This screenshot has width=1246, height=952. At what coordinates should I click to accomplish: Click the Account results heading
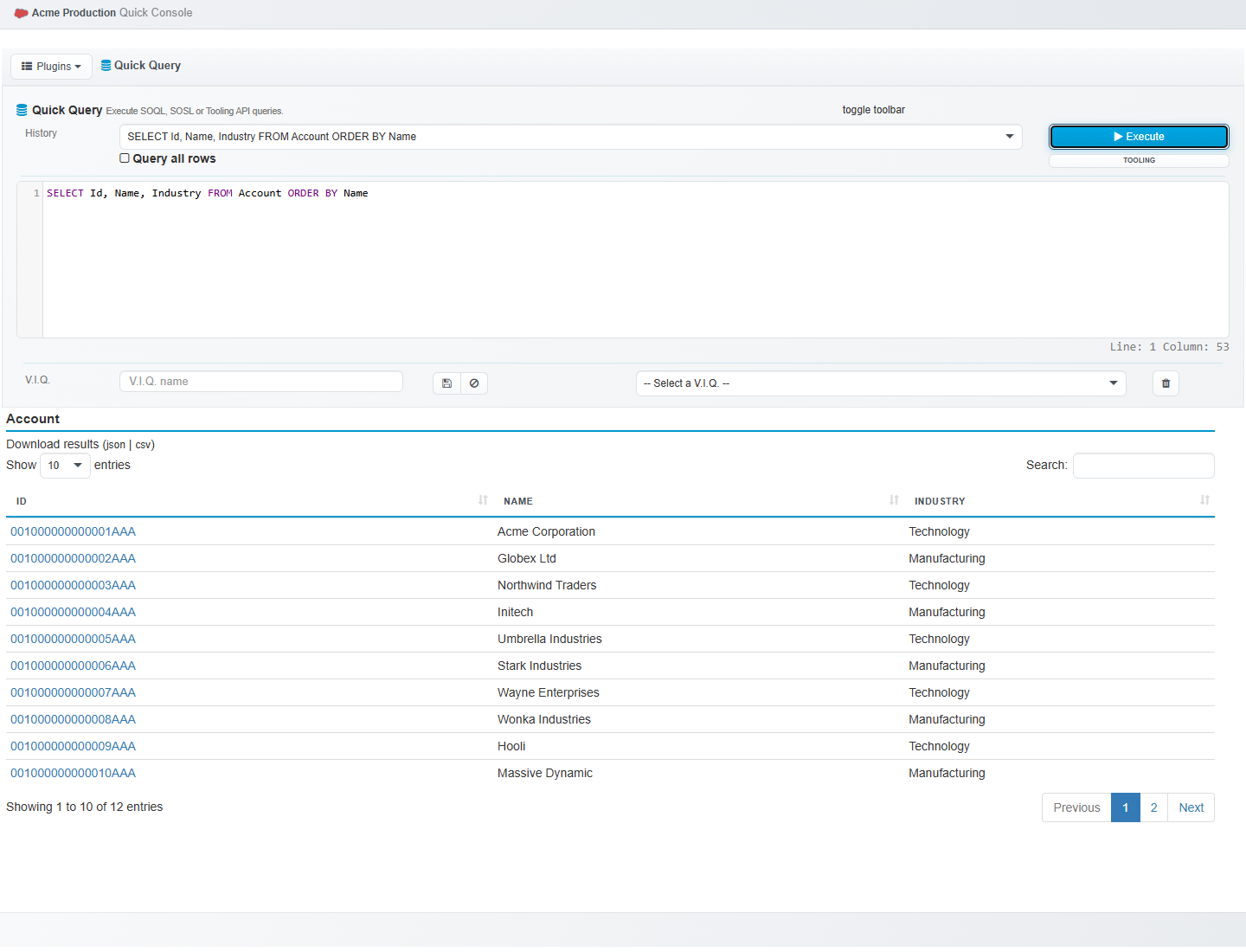33,419
